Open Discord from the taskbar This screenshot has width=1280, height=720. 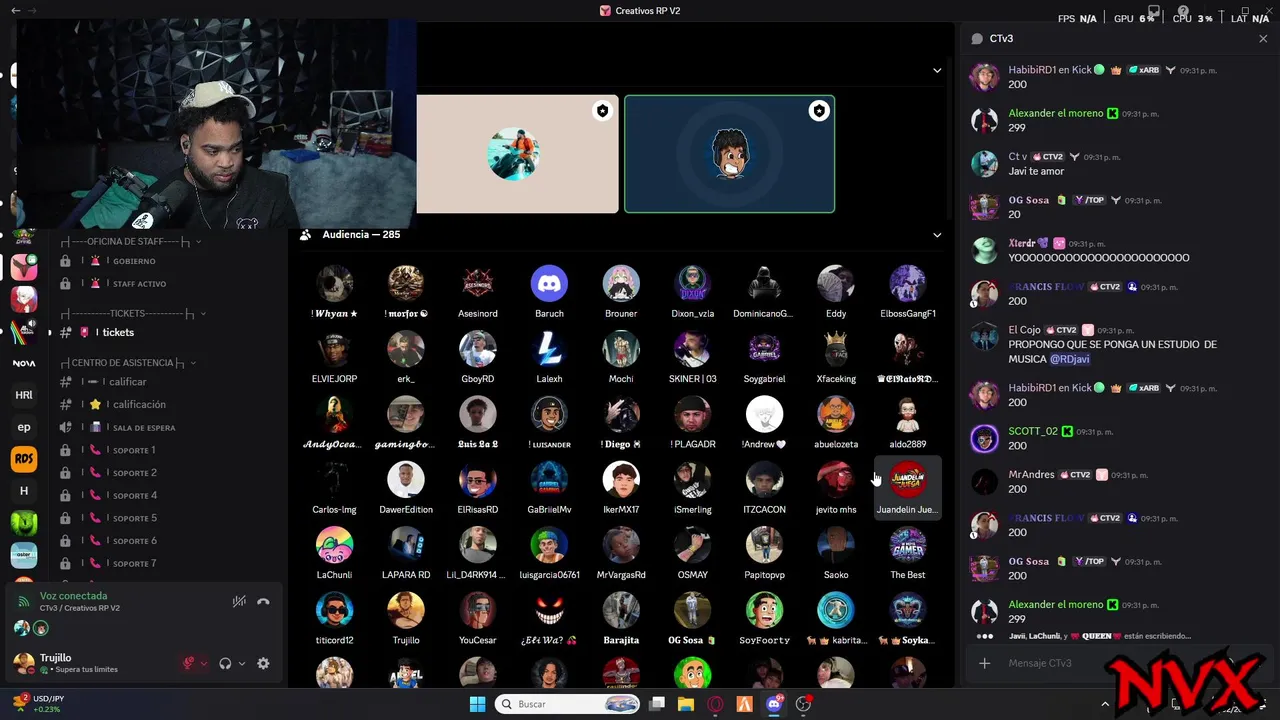[x=774, y=704]
